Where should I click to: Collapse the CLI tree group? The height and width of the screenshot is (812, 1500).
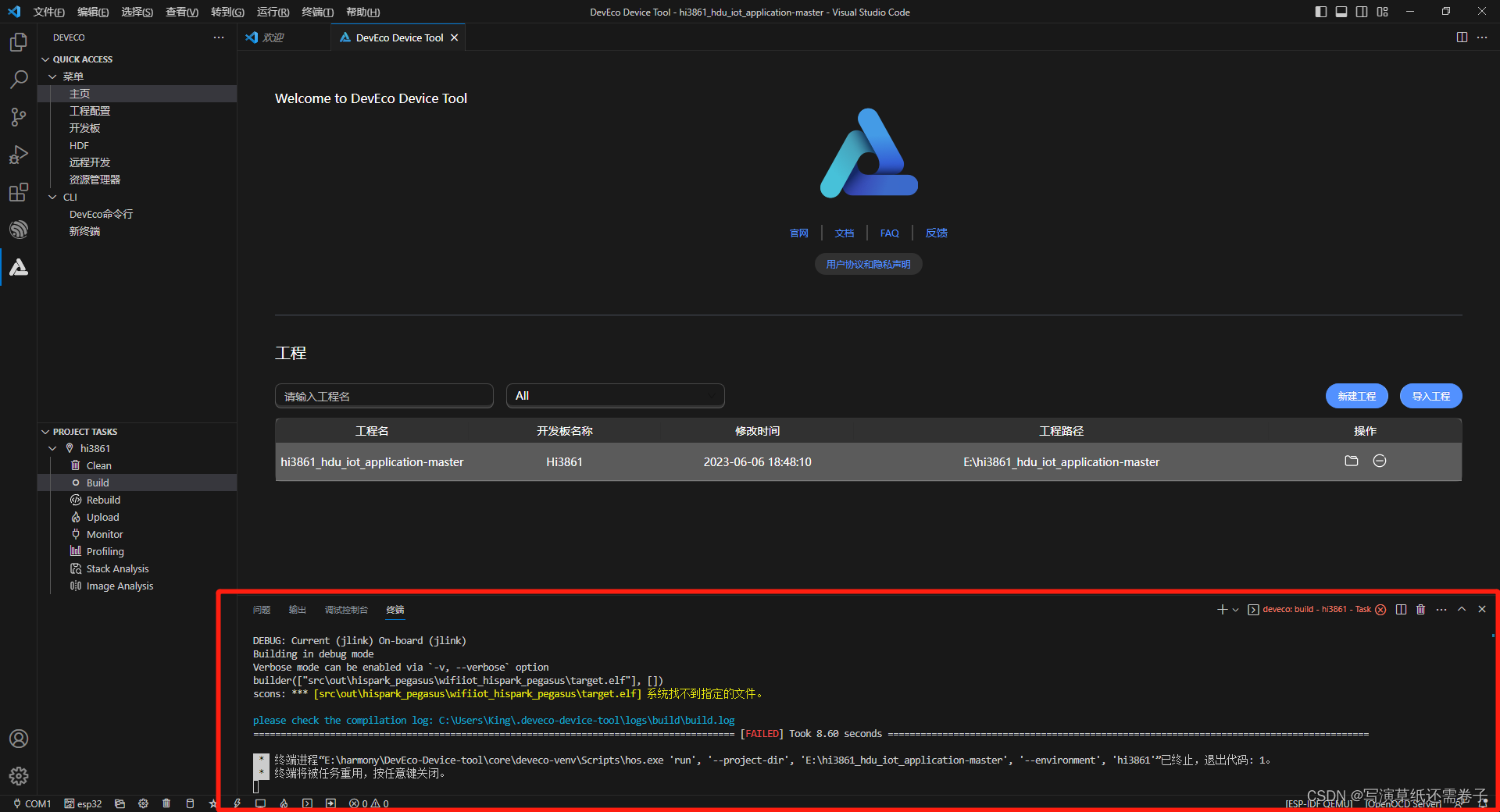click(x=52, y=197)
